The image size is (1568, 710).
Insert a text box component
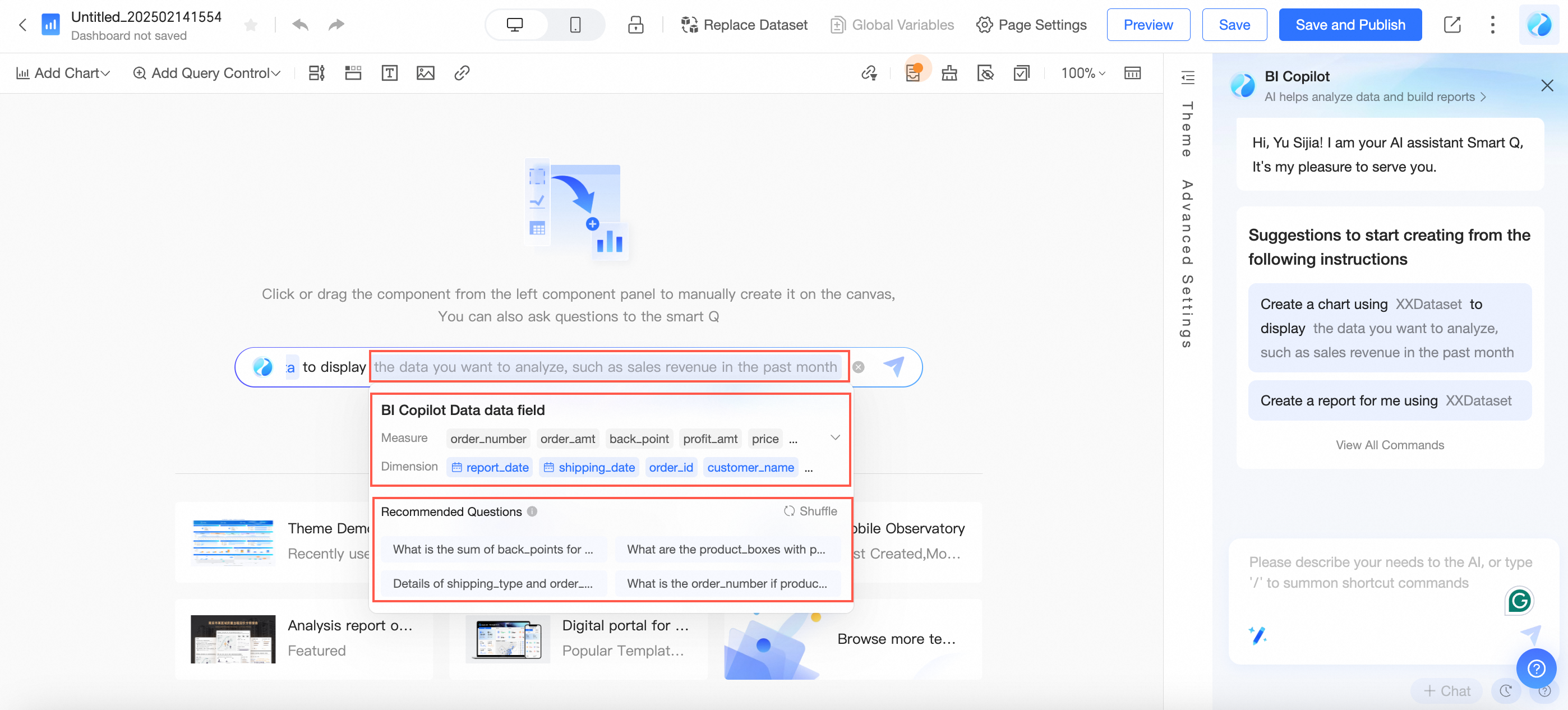pos(389,73)
